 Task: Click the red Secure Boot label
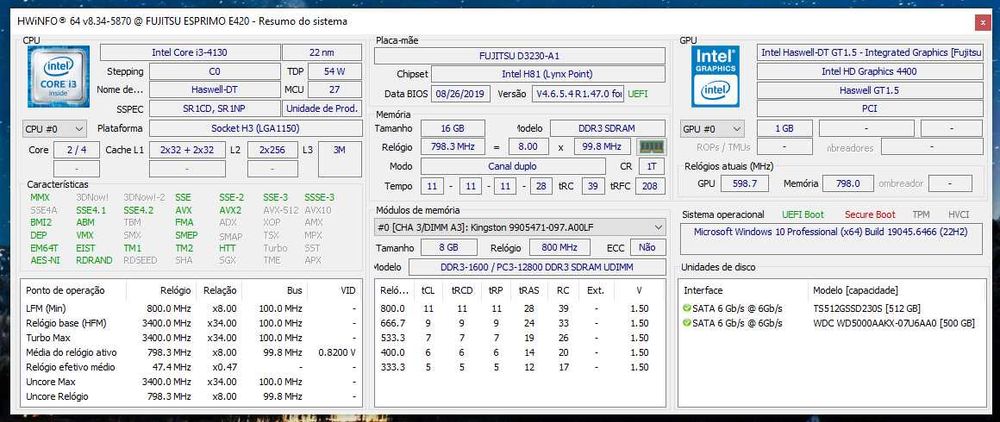tap(870, 215)
